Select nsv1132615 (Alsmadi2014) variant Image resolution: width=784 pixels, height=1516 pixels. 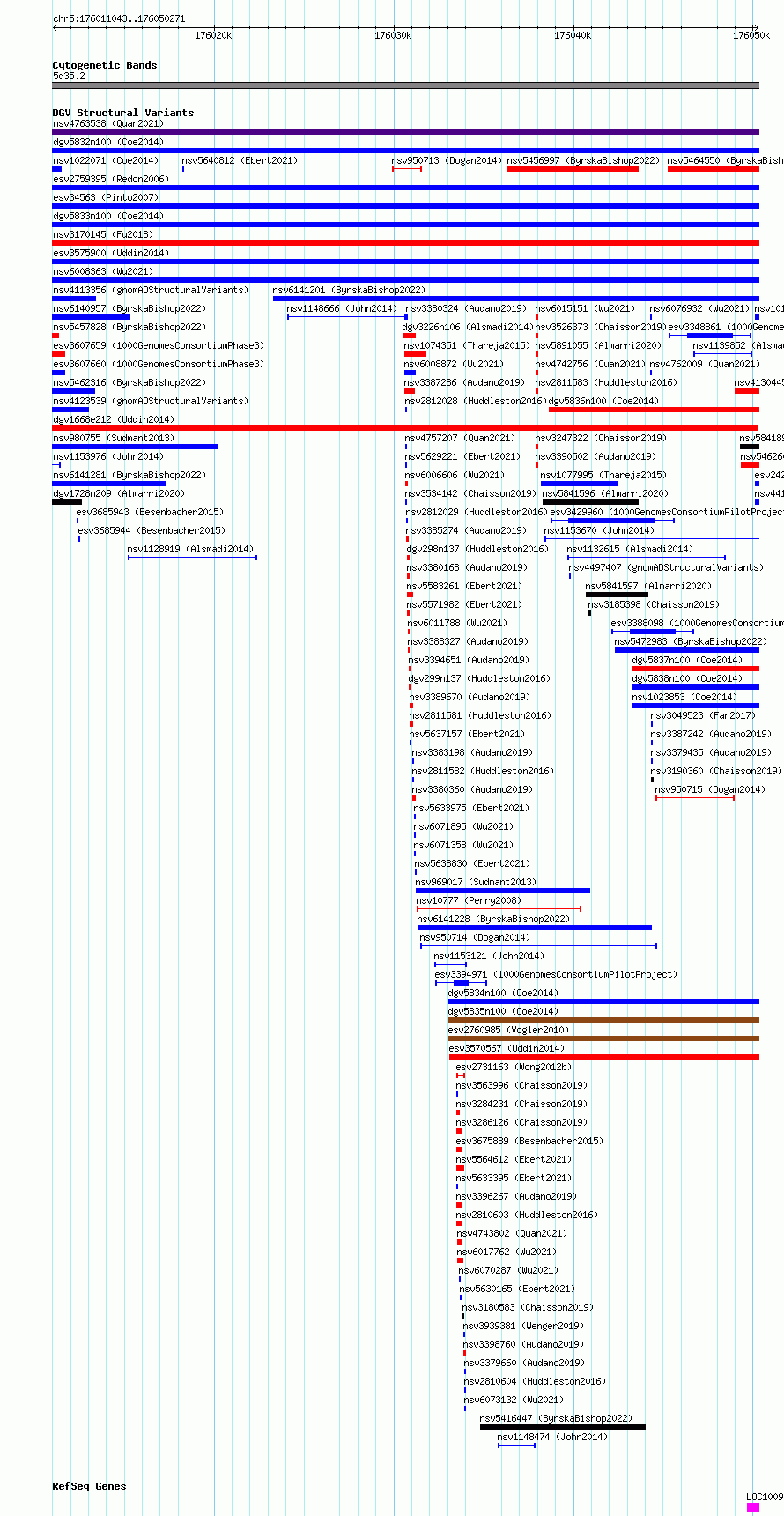coord(630,549)
